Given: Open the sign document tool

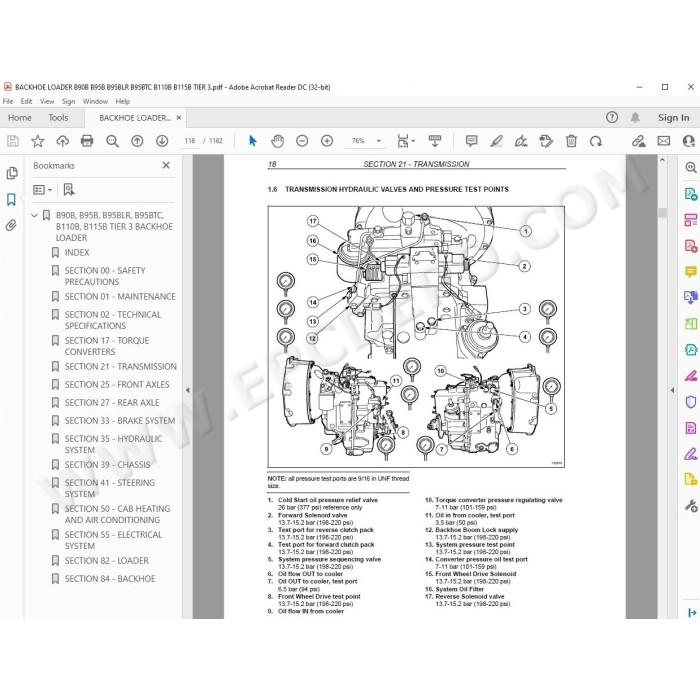Looking at the screenshot, I should tap(521, 141).
